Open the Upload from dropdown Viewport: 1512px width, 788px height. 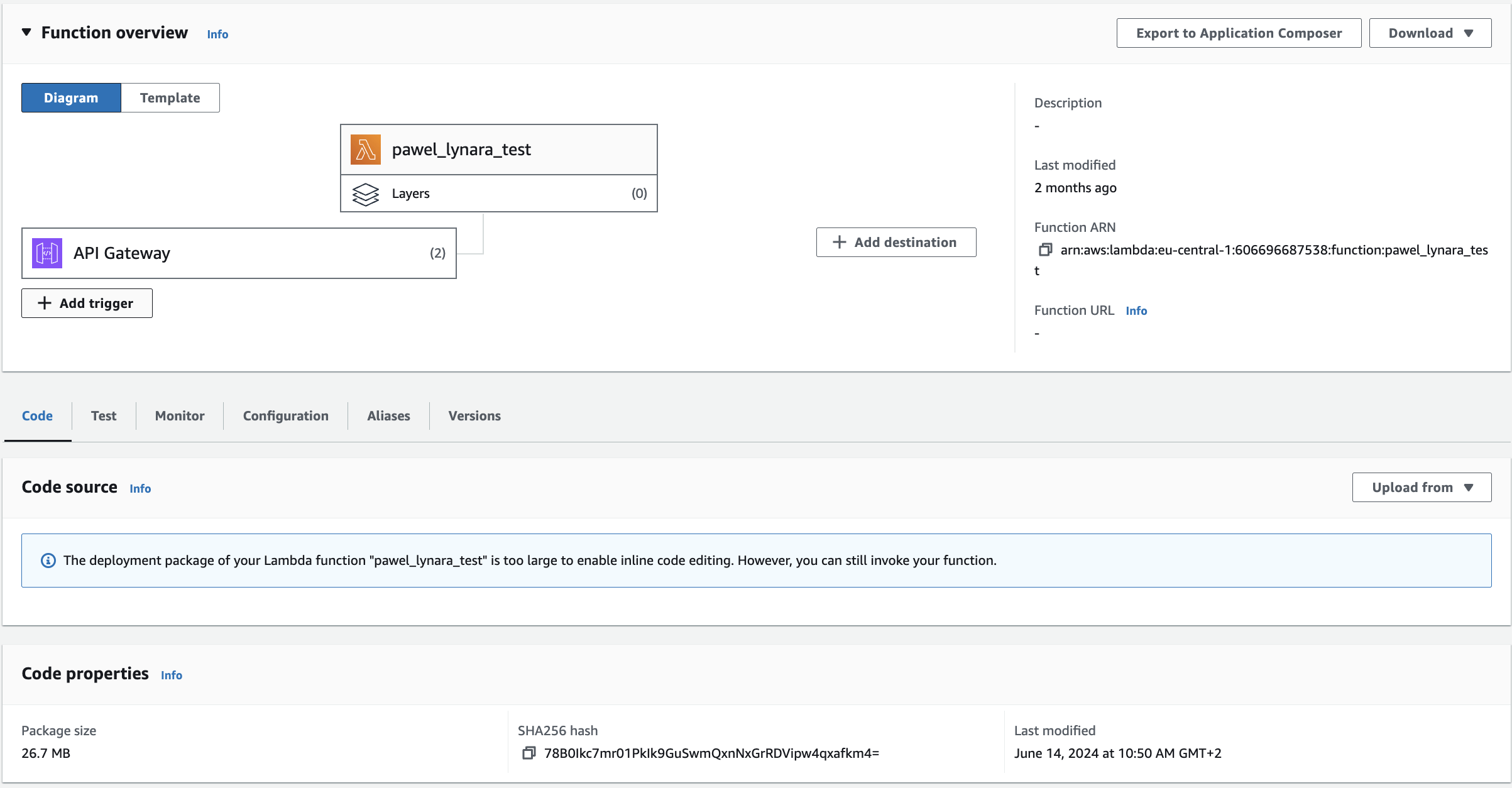[1422, 488]
